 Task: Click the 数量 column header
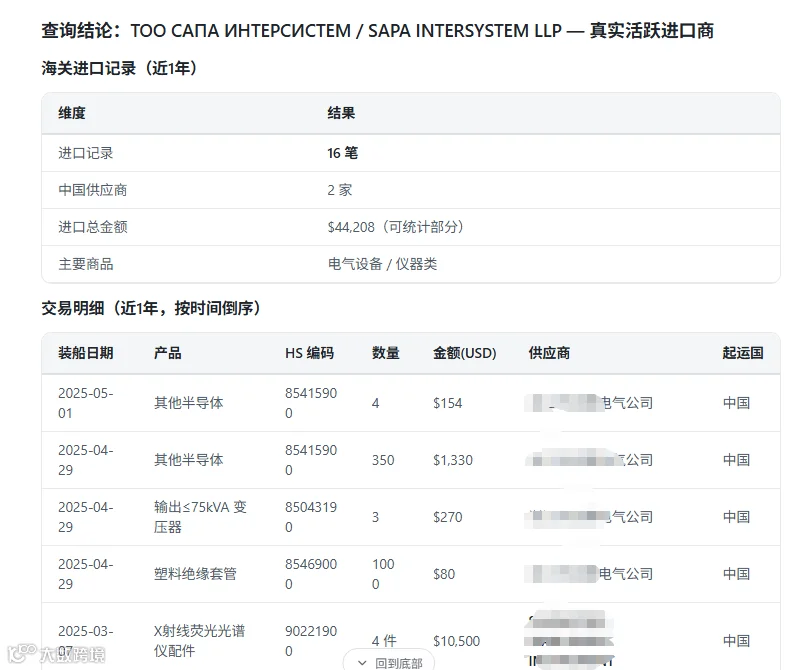coord(386,353)
